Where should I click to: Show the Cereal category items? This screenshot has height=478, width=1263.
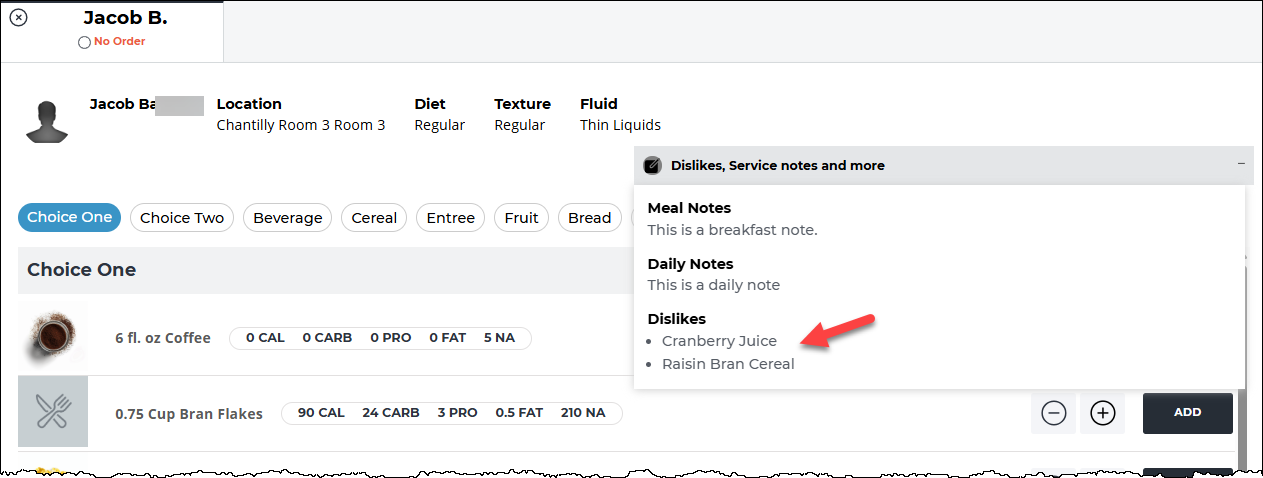(374, 217)
